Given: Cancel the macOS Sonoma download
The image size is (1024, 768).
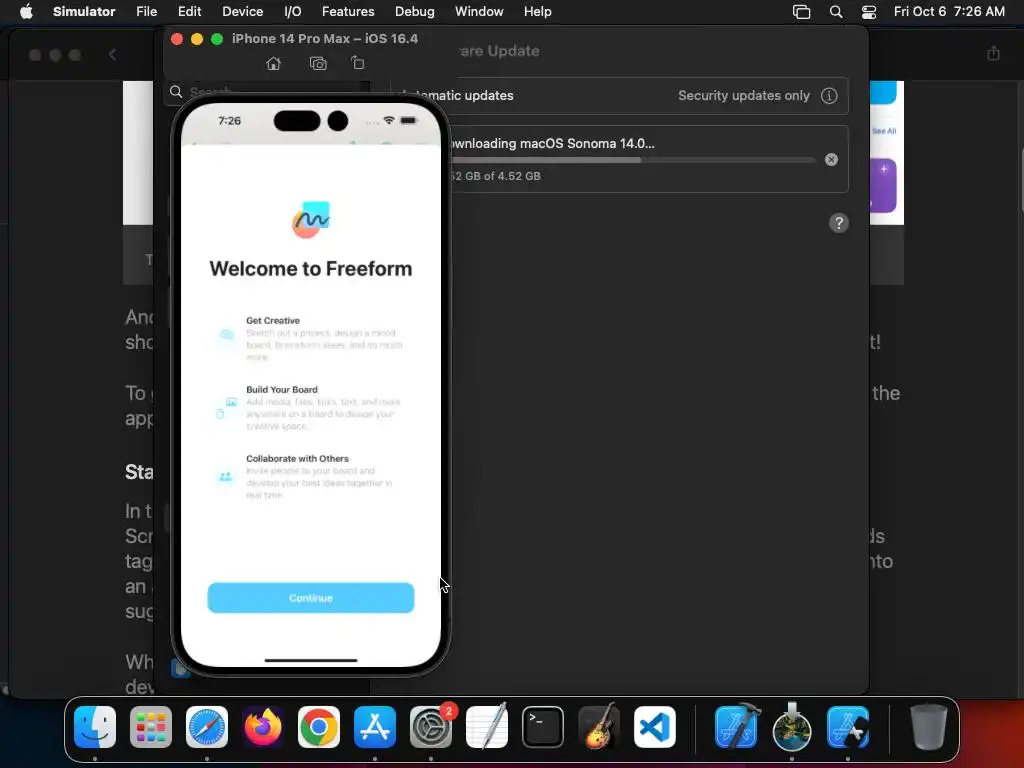Looking at the screenshot, I should [831, 159].
